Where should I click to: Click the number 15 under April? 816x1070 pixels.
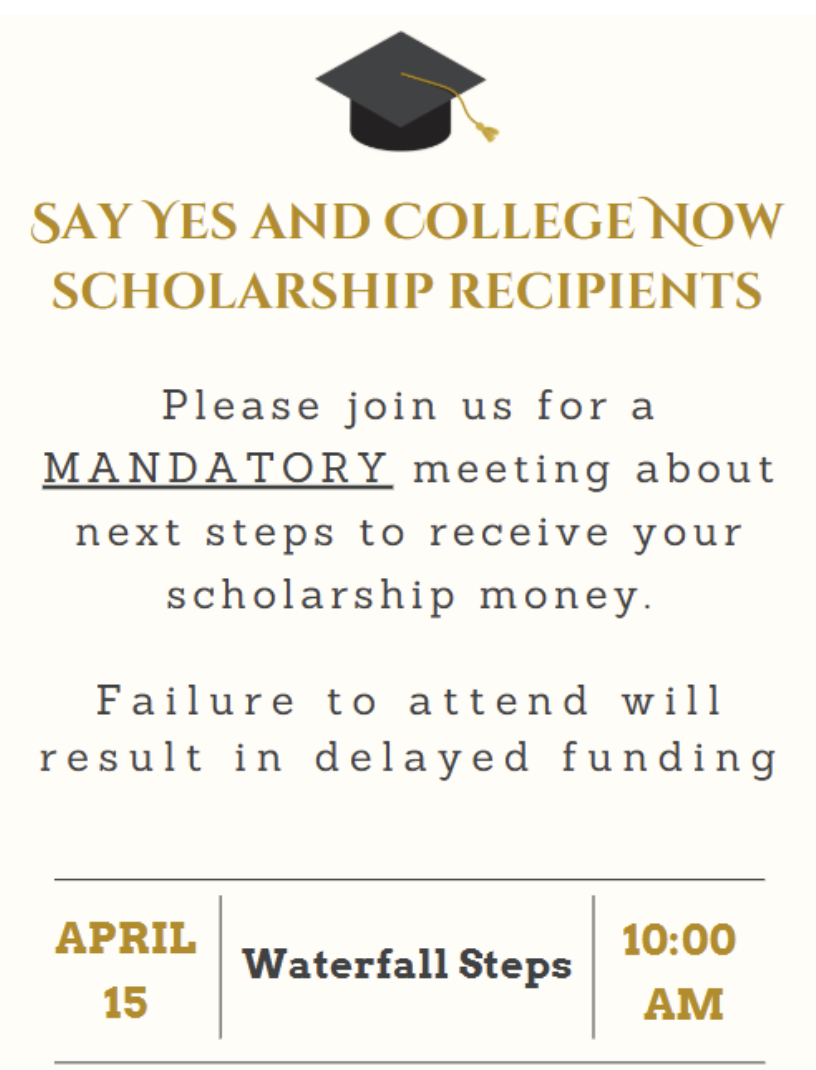126,1003
